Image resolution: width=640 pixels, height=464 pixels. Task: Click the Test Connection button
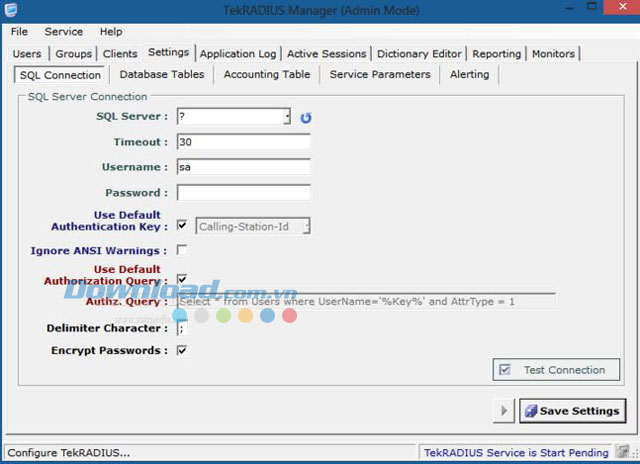[556, 370]
